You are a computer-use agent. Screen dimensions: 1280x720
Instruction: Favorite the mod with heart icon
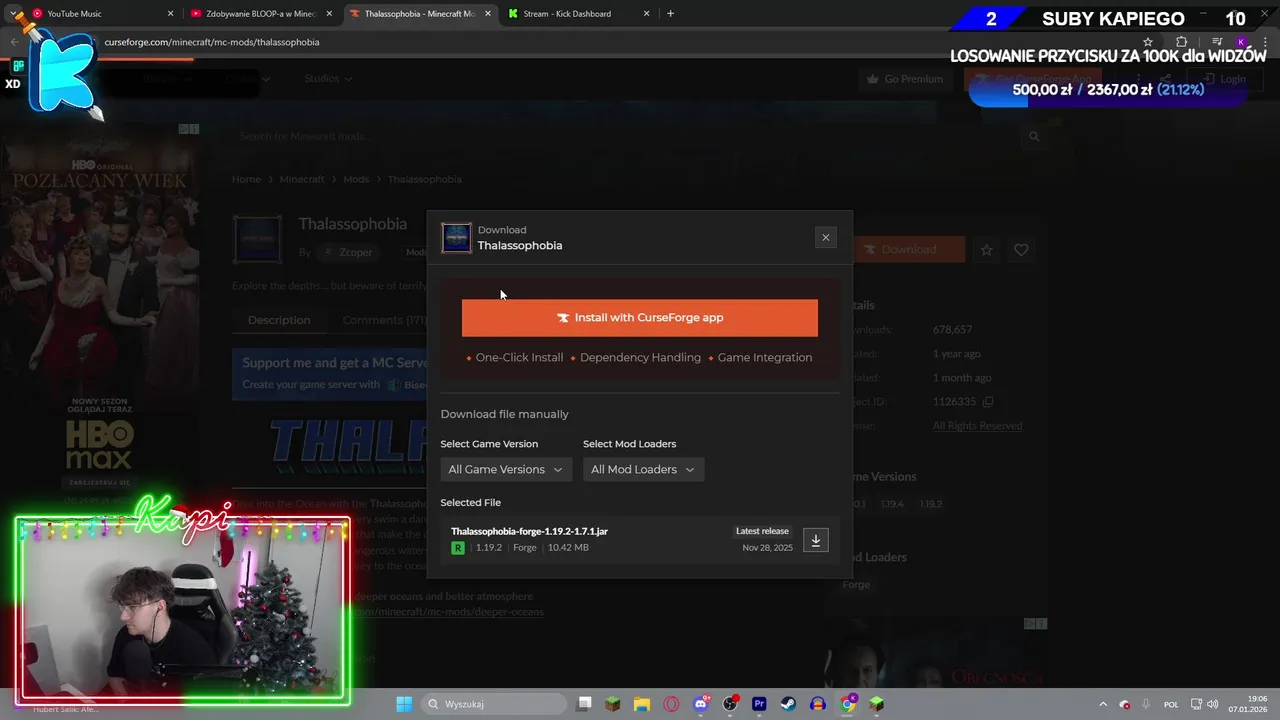point(1021,250)
